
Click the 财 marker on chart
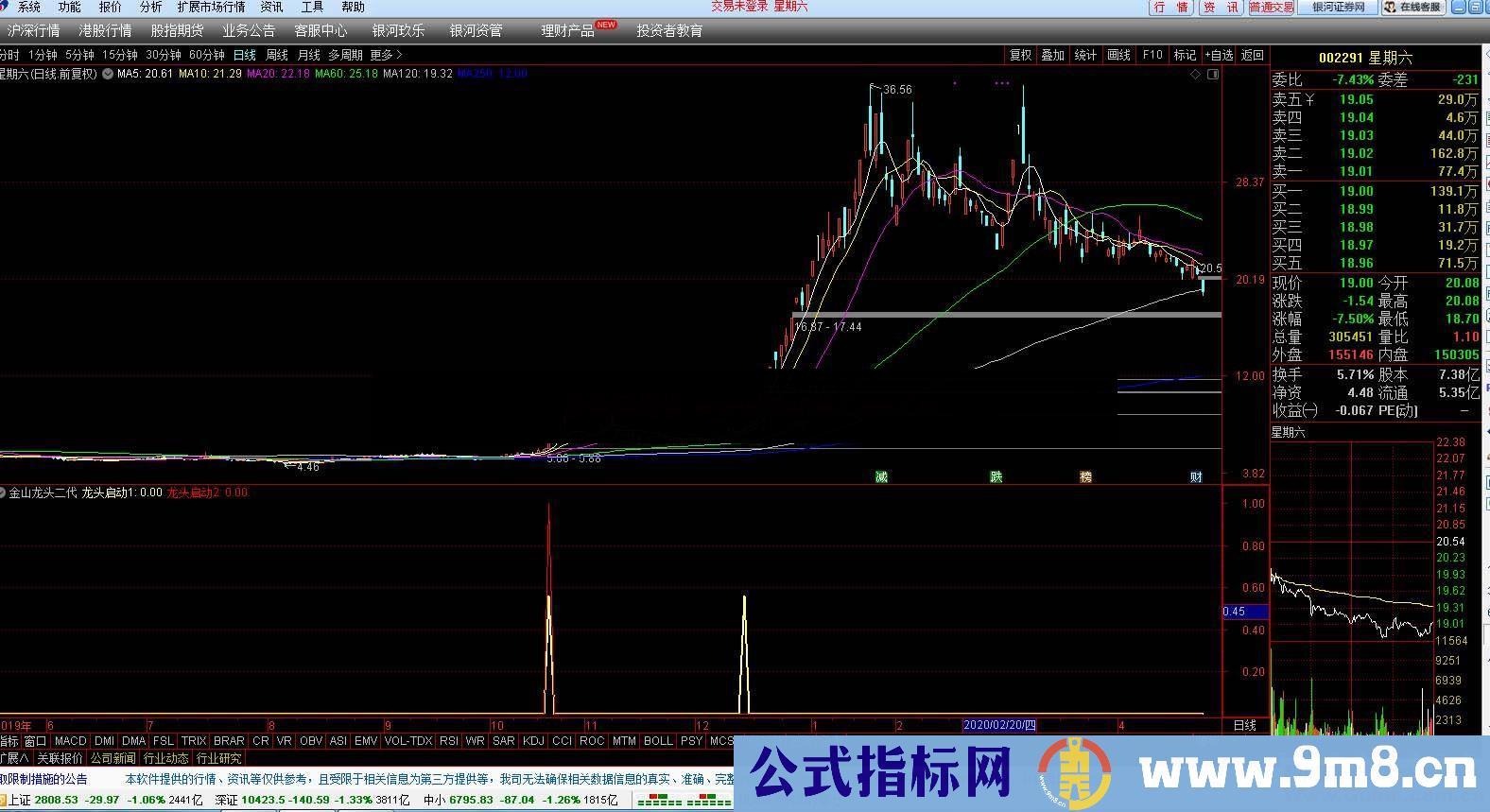[1196, 476]
